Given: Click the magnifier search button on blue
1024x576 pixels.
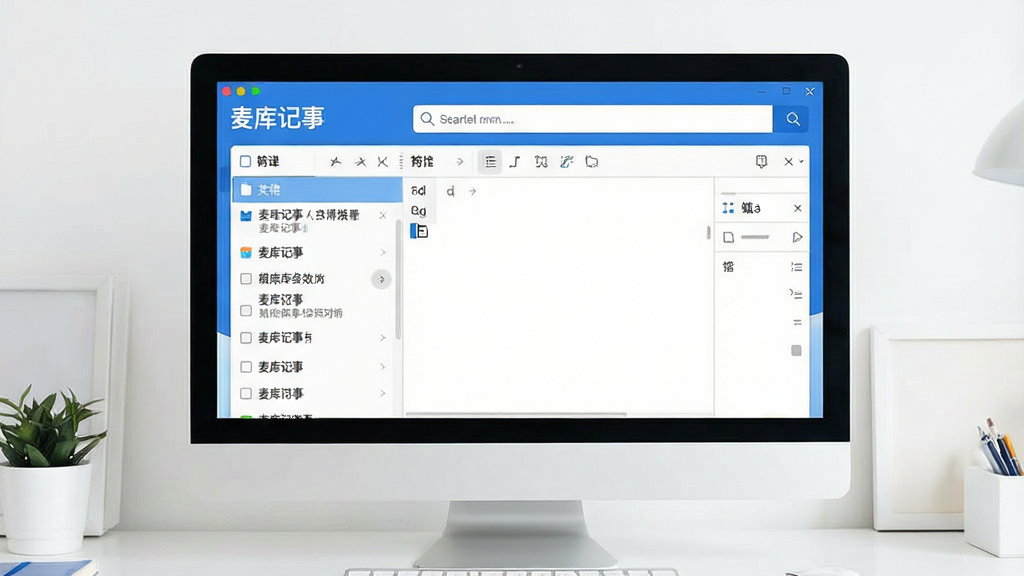Looking at the screenshot, I should [x=793, y=119].
